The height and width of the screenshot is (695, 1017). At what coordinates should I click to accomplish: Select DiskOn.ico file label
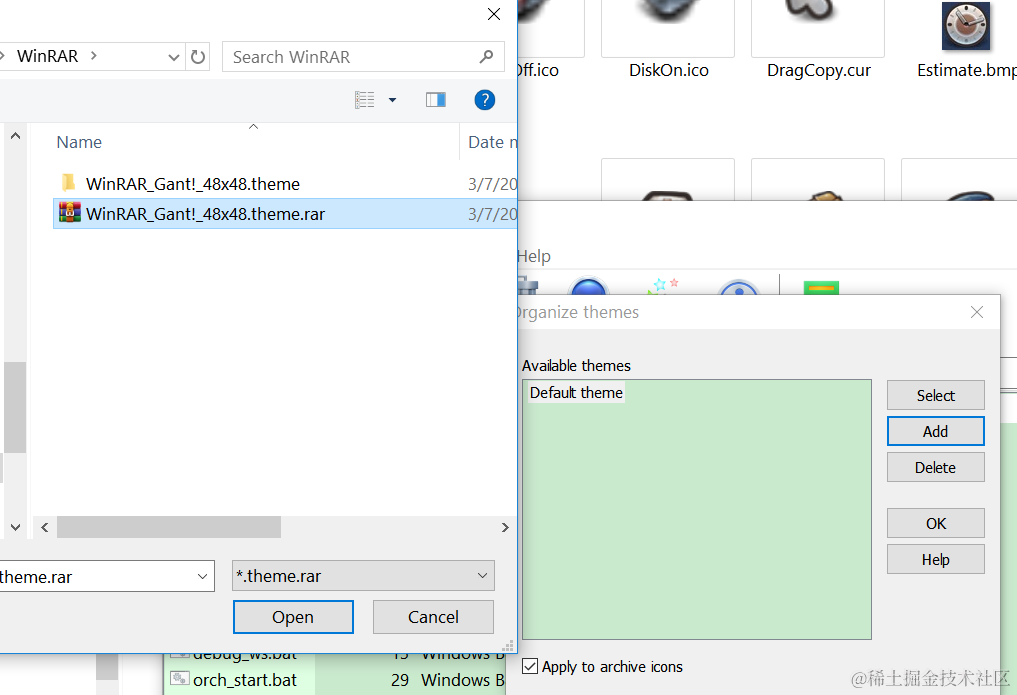[x=669, y=70]
